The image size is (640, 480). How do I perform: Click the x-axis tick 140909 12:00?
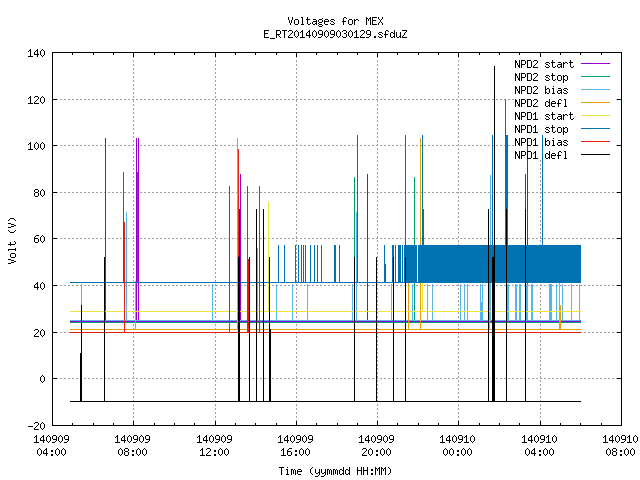click(214, 446)
